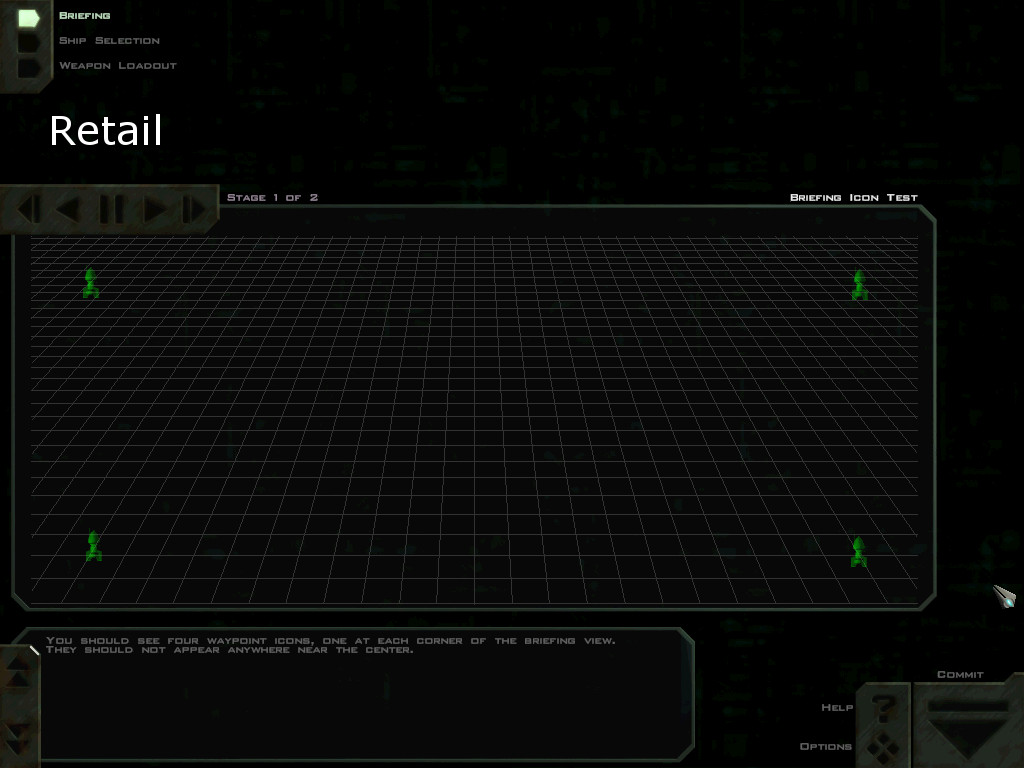Screen dimensions: 1024x768
Task: Select the top-right waypoint icon
Action: tap(859, 285)
